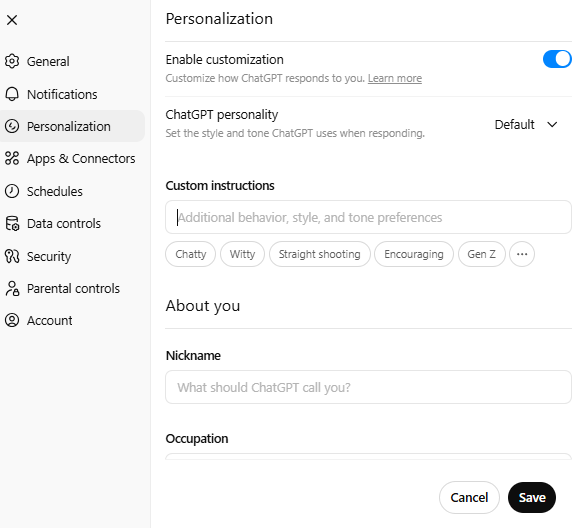Expand the personality dropdown chevron arrow

click(x=552, y=124)
